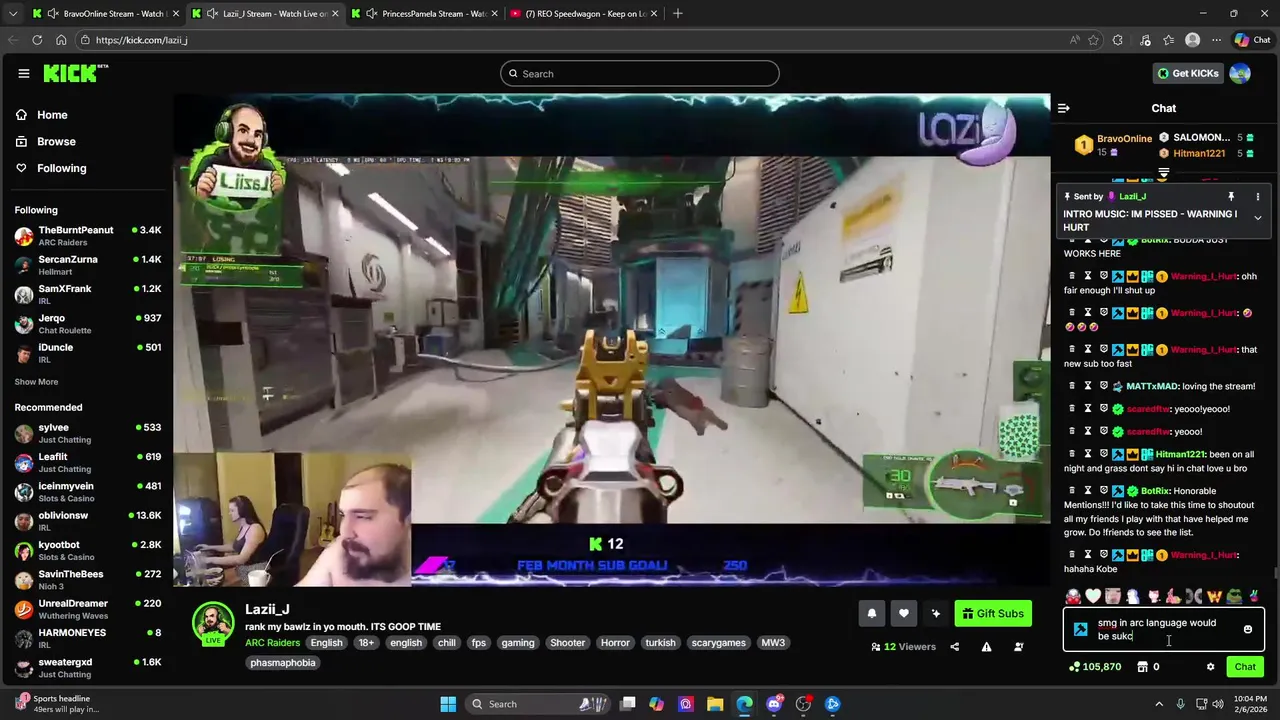Screen dimensions: 1280x720
Task: Send message with Chat button
Action: tap(1245, 667)
